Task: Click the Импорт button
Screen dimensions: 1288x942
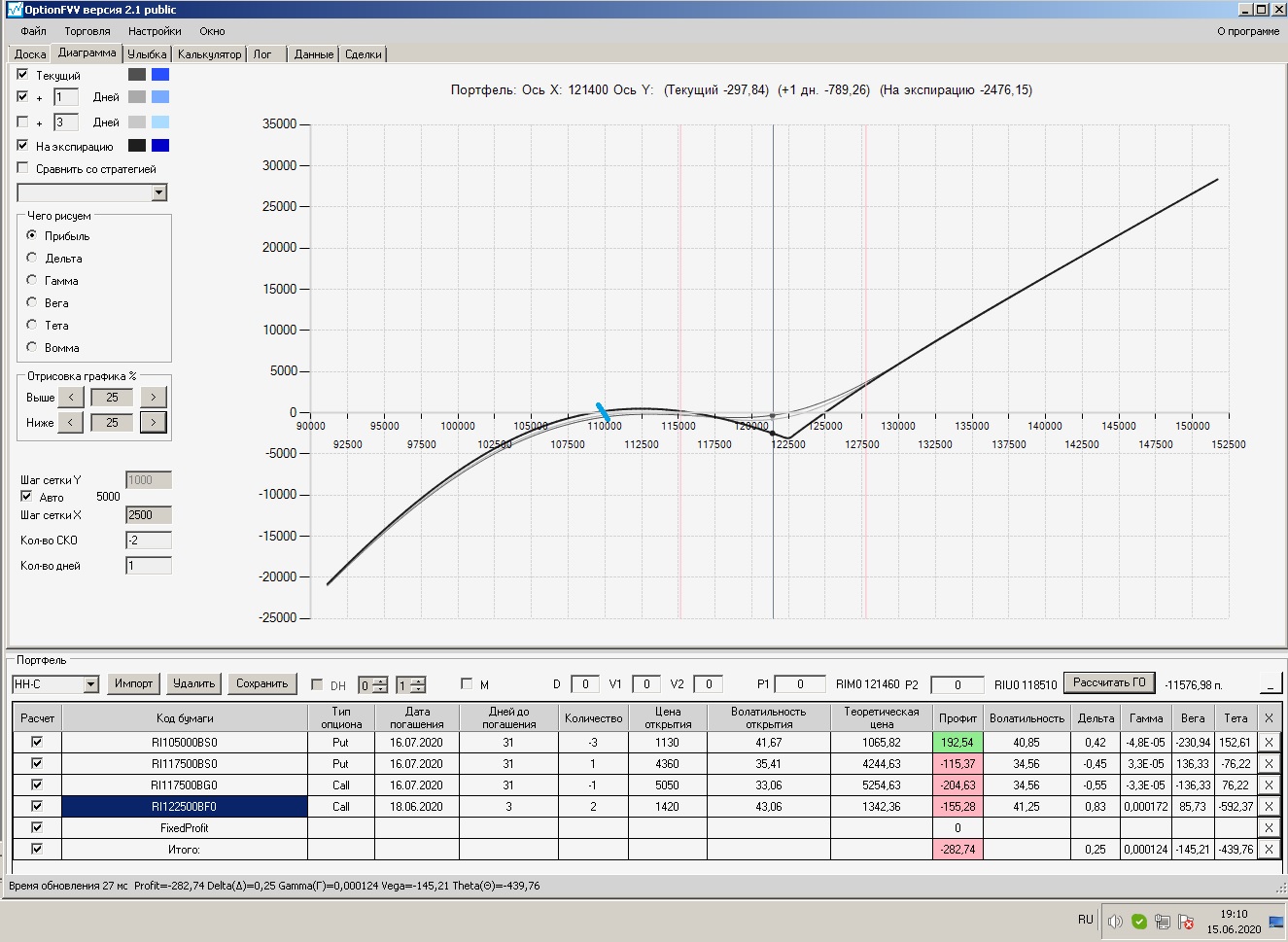Action: (133, 683)
